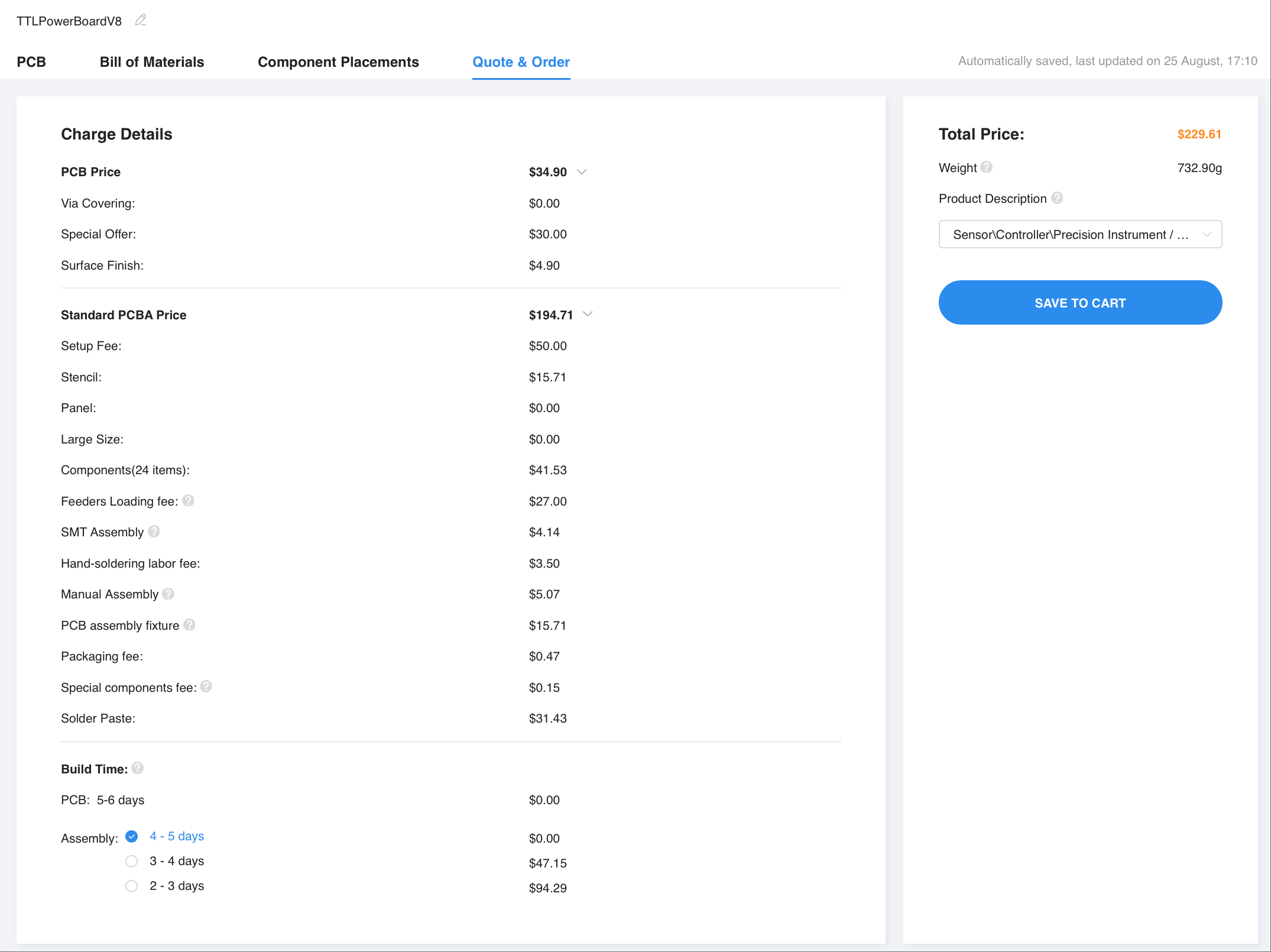The height and width of the screenshot is (952, 1271).
Task: Click help icon next to Manual Assembly
Action: coord(168,594)
